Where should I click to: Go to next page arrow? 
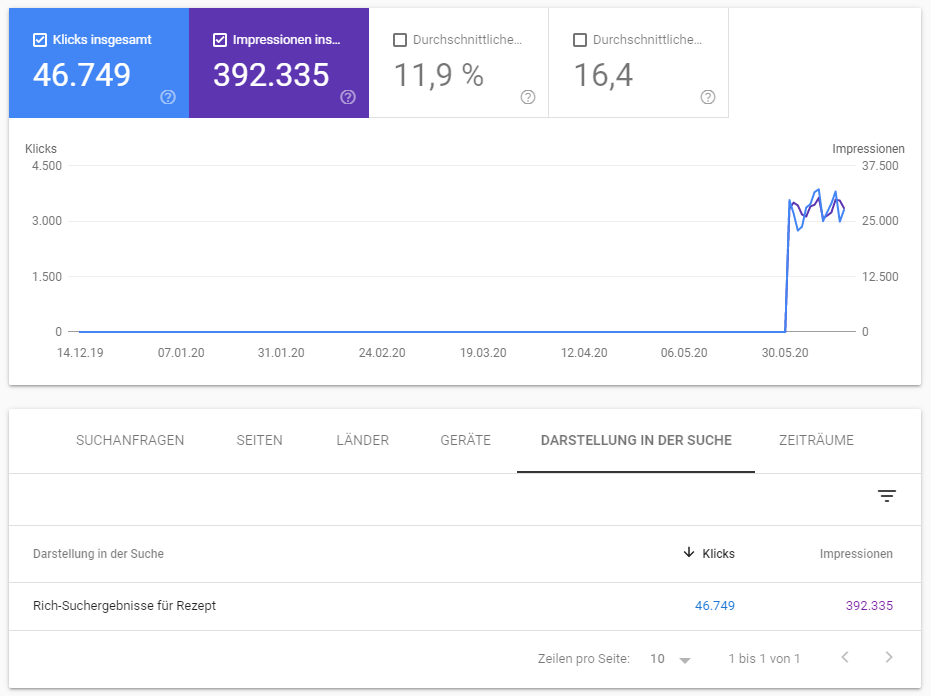tap(889, 658)
